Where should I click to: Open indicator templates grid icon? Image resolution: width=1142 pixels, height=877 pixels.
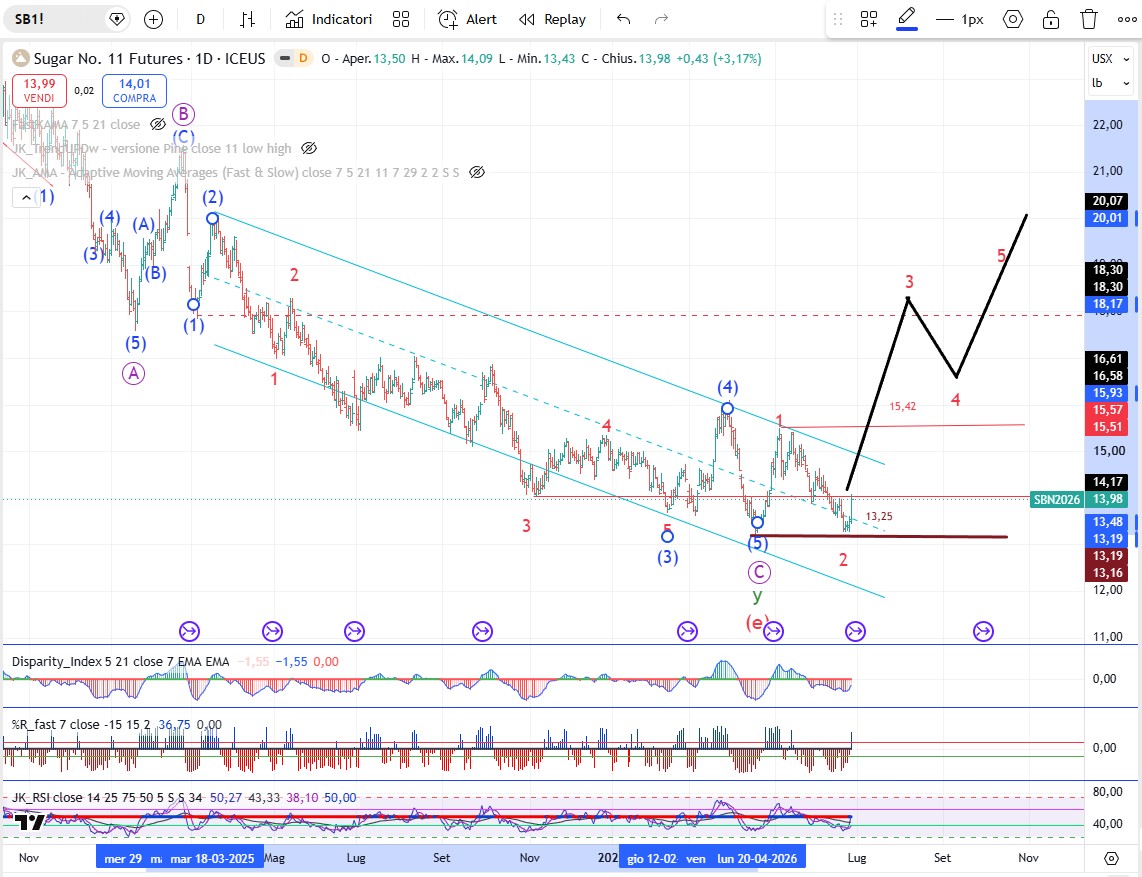click(401, 20)
